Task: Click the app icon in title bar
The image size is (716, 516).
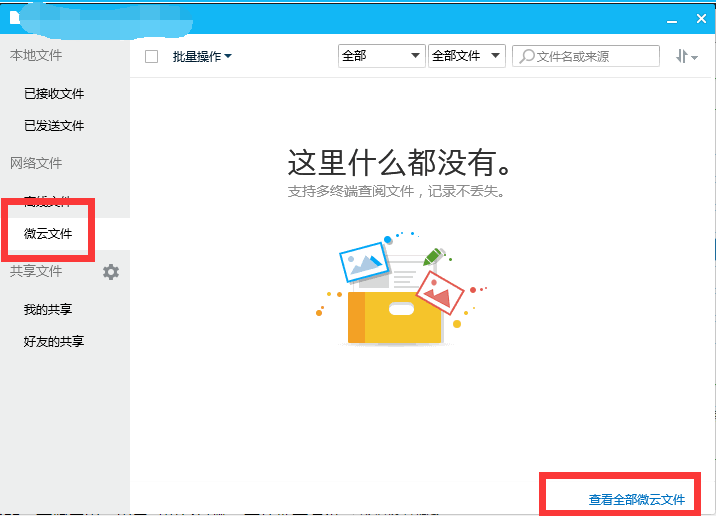Action: [15, 17]
